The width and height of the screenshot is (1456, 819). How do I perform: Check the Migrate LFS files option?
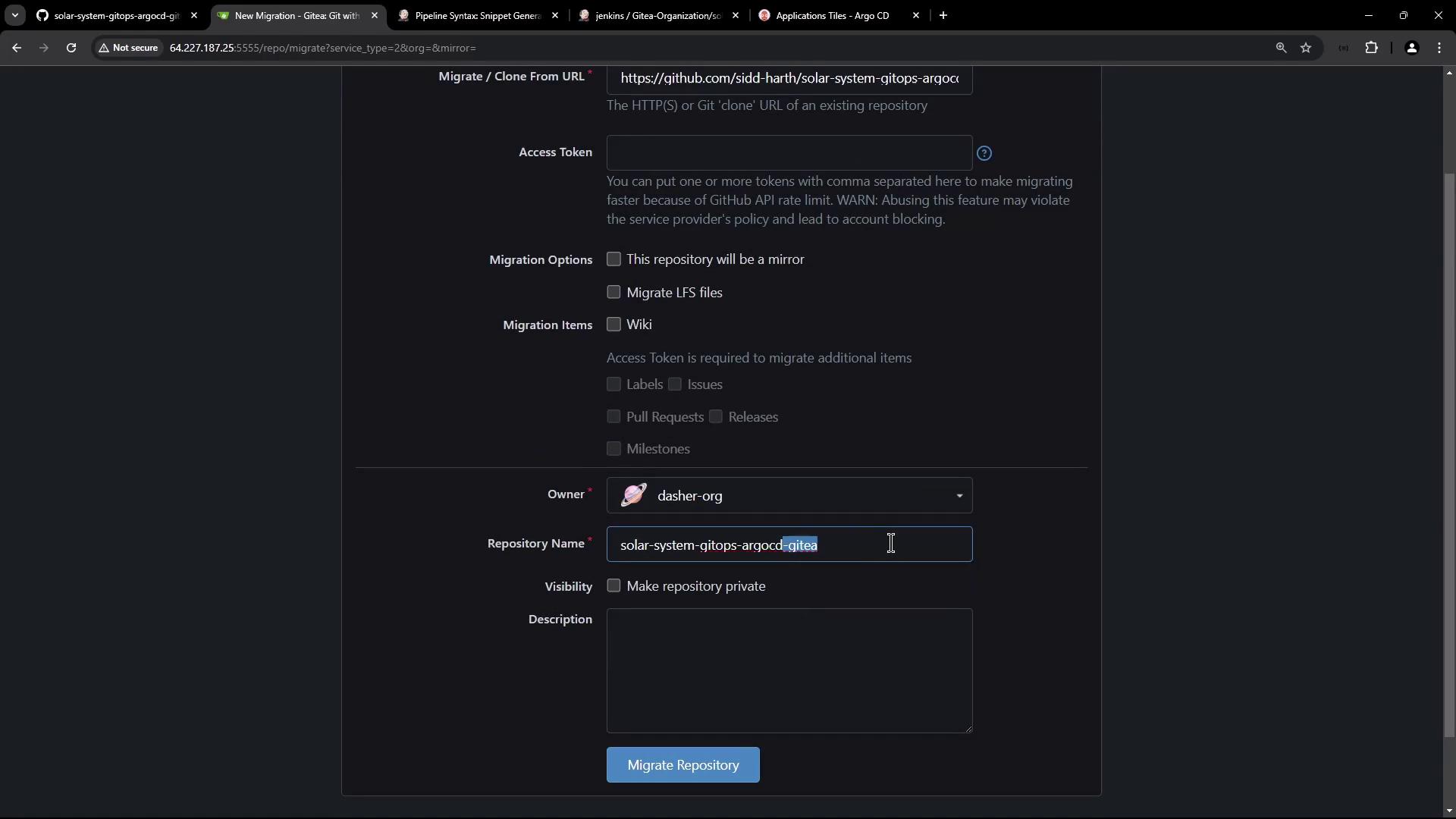[x=613, y=292]
